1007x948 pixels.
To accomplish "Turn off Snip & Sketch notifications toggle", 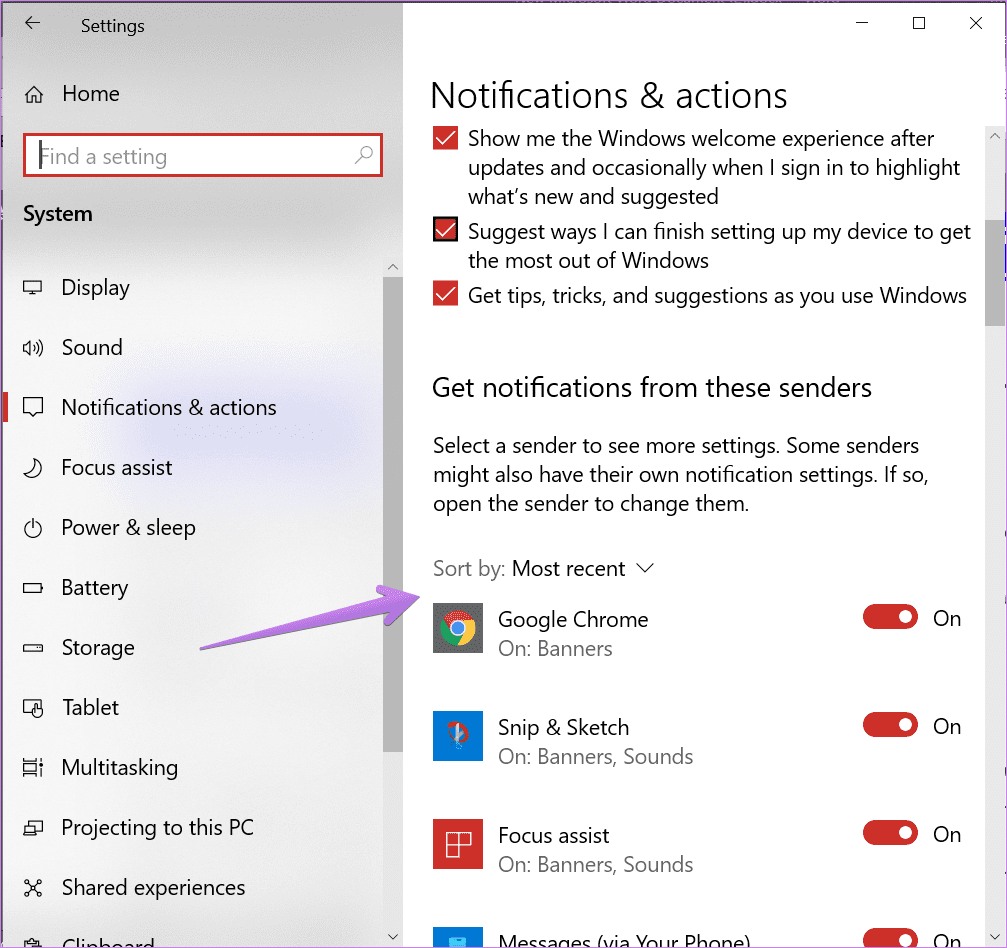I will coord(890,725).
